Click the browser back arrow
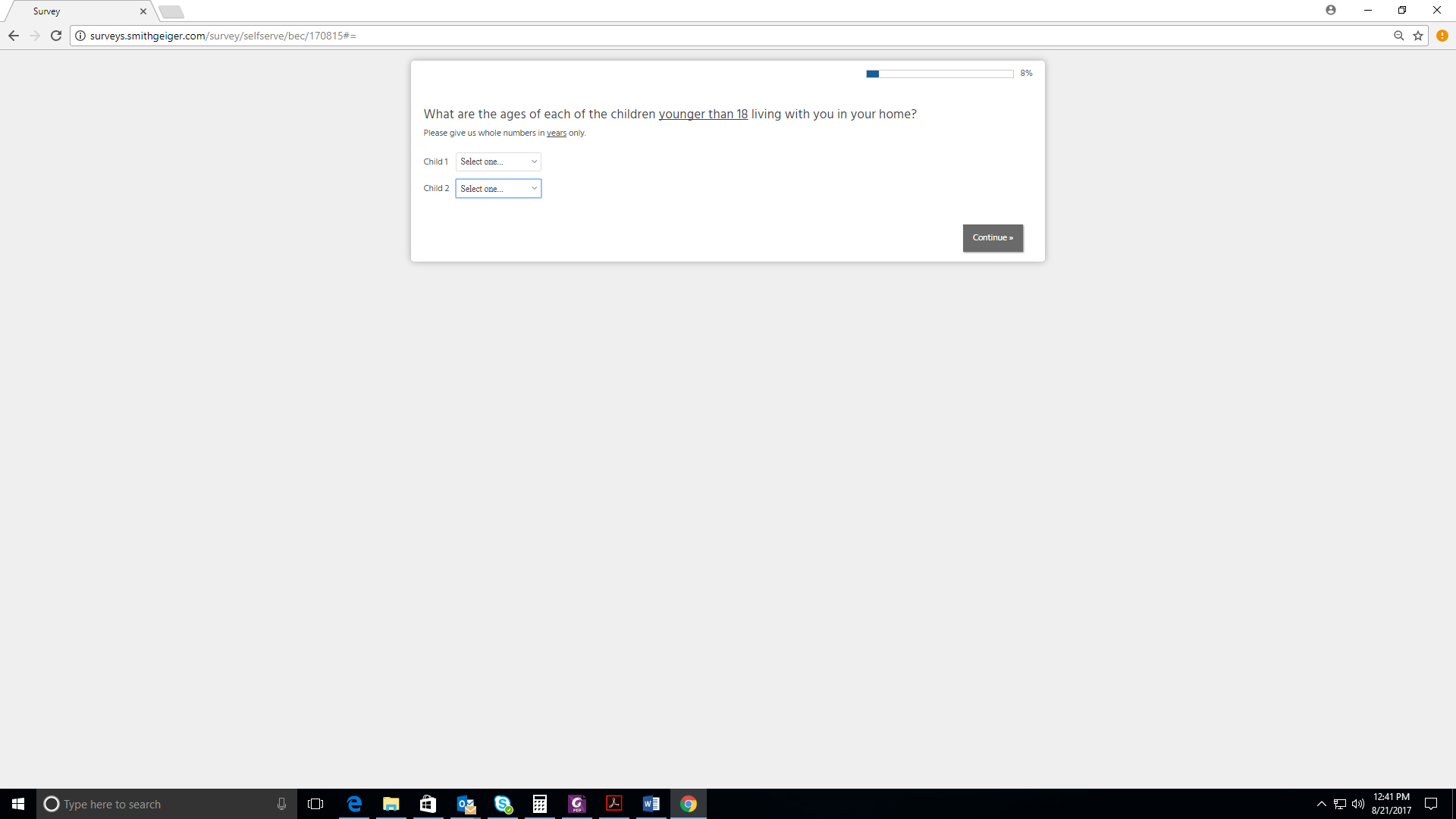The width and height of the screenshot is (1456, 819). pyautogui.click(x=14, y=36)
